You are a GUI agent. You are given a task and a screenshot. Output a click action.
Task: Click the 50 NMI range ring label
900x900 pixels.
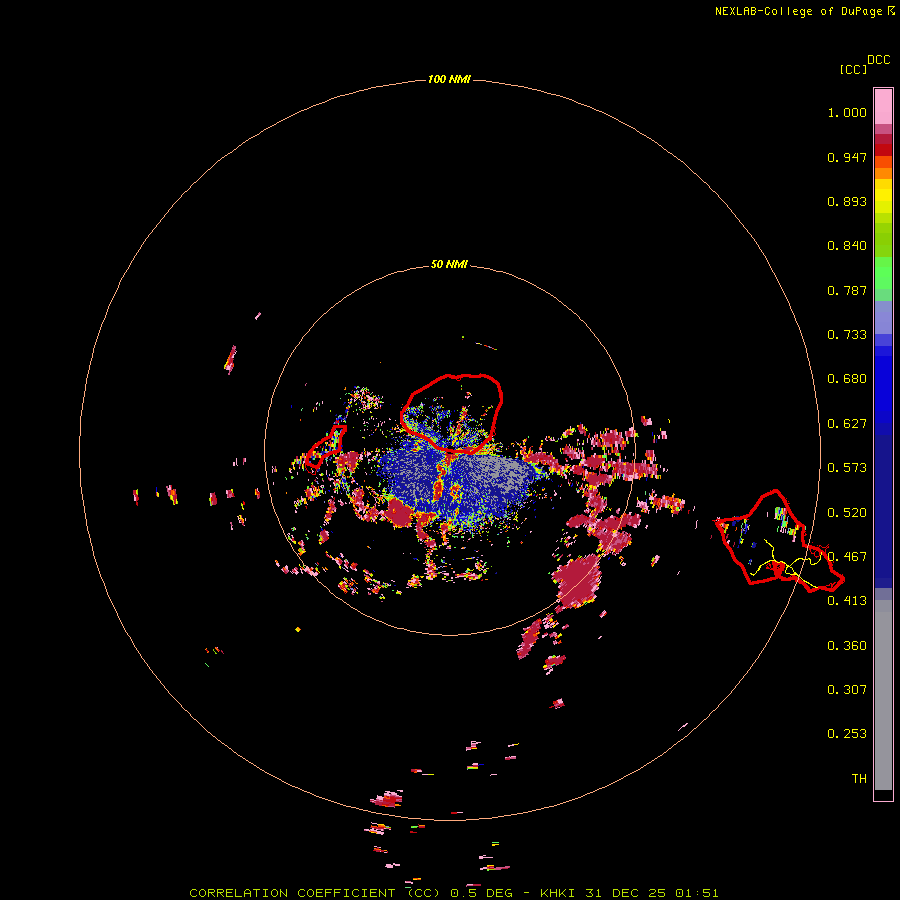click(449, 264)
